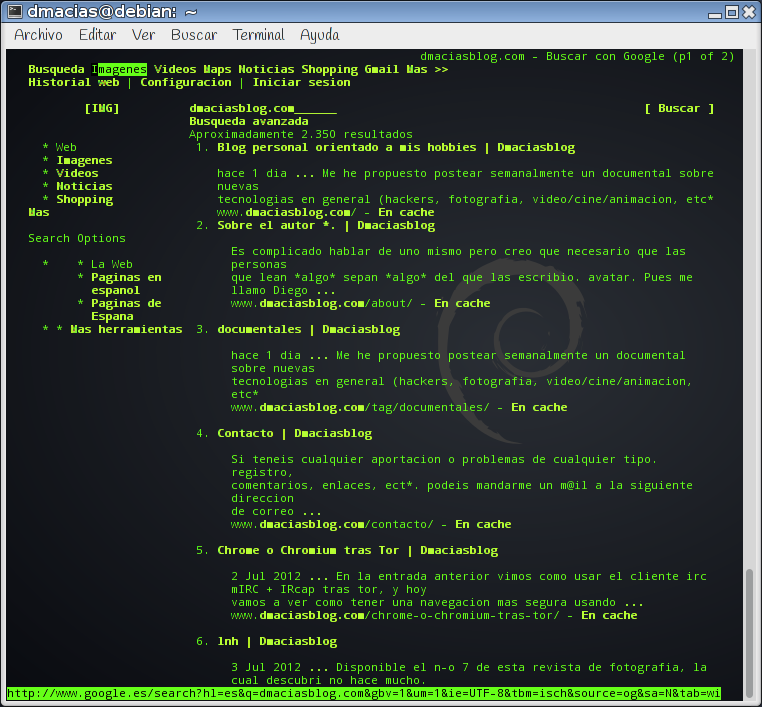Click the Search Options heading
Image resolution: width=762 pixels, height=707 pixels.
pyautogui.click(x=77, y=238)
